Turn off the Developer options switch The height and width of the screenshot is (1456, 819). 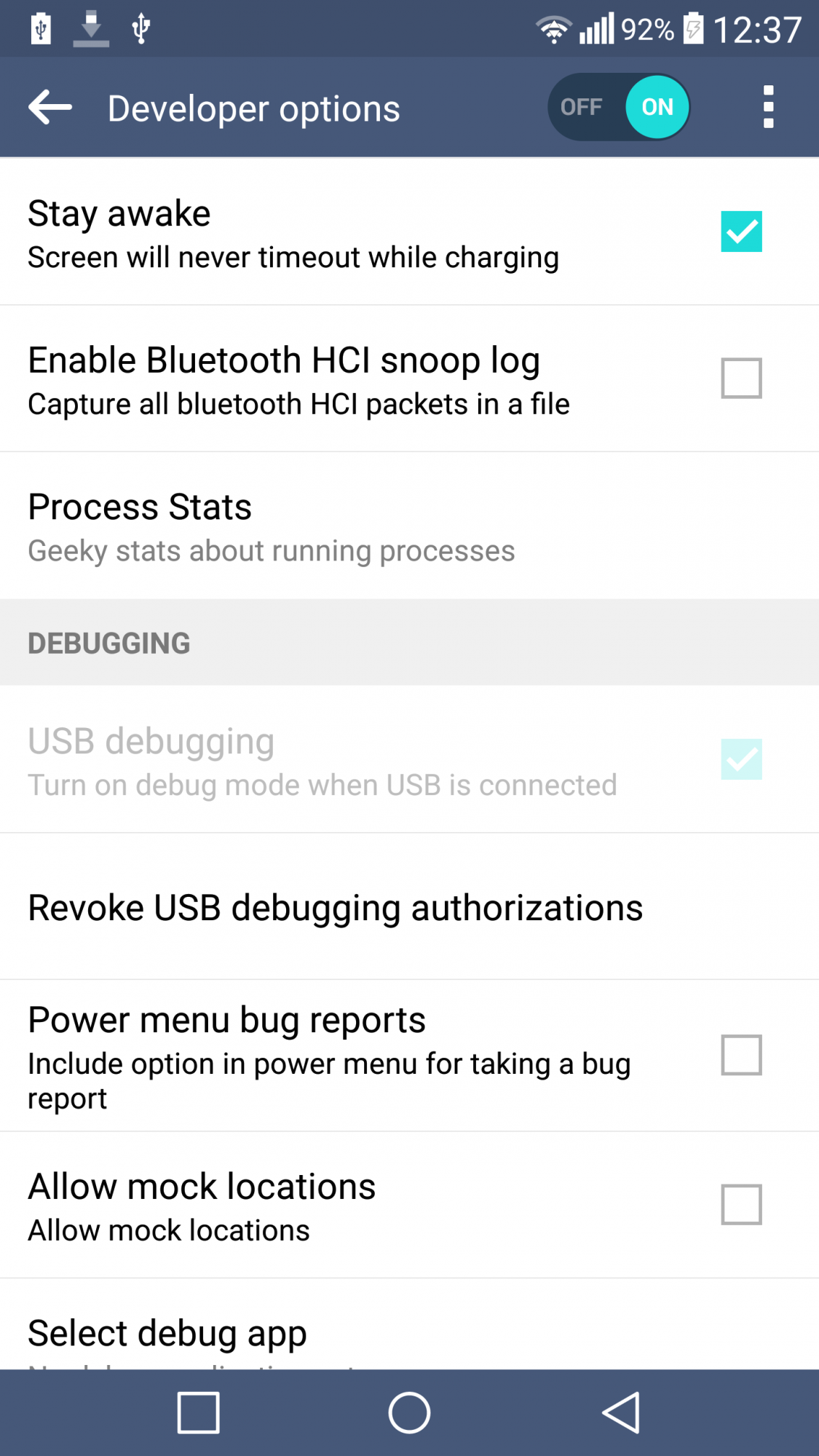(619, 107)
